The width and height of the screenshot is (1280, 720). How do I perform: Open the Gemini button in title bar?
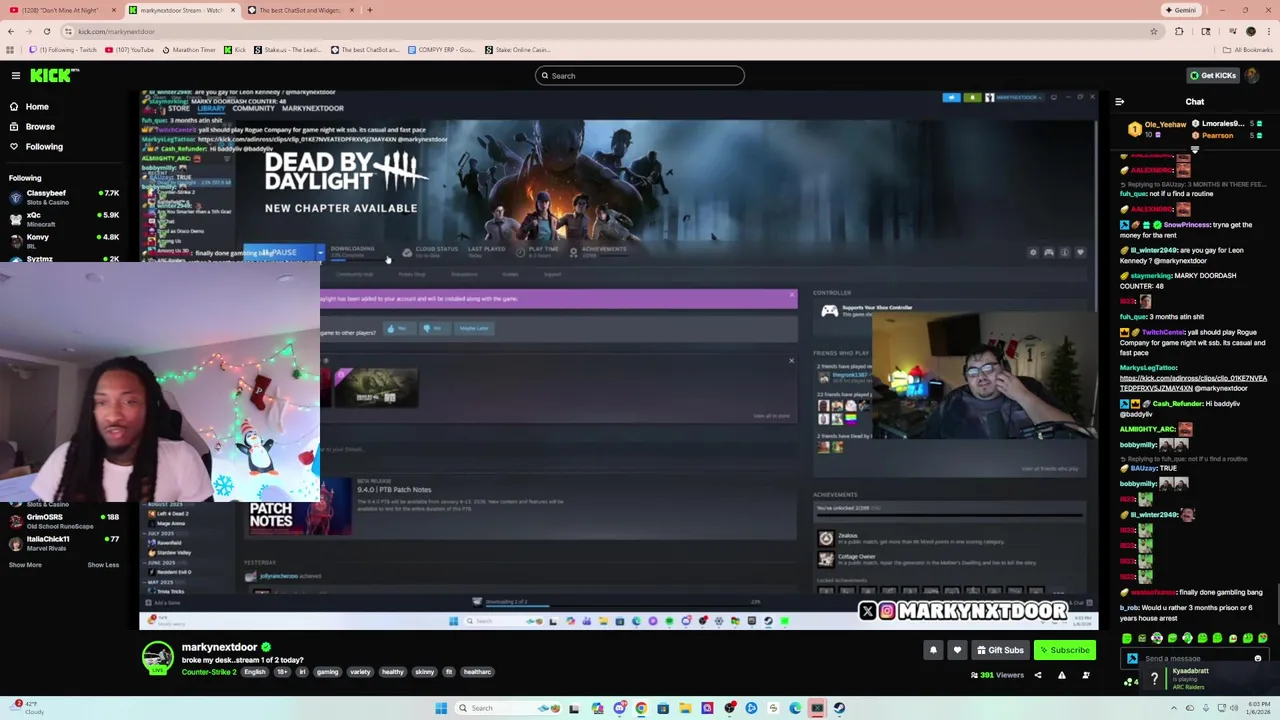point(1180,10)
